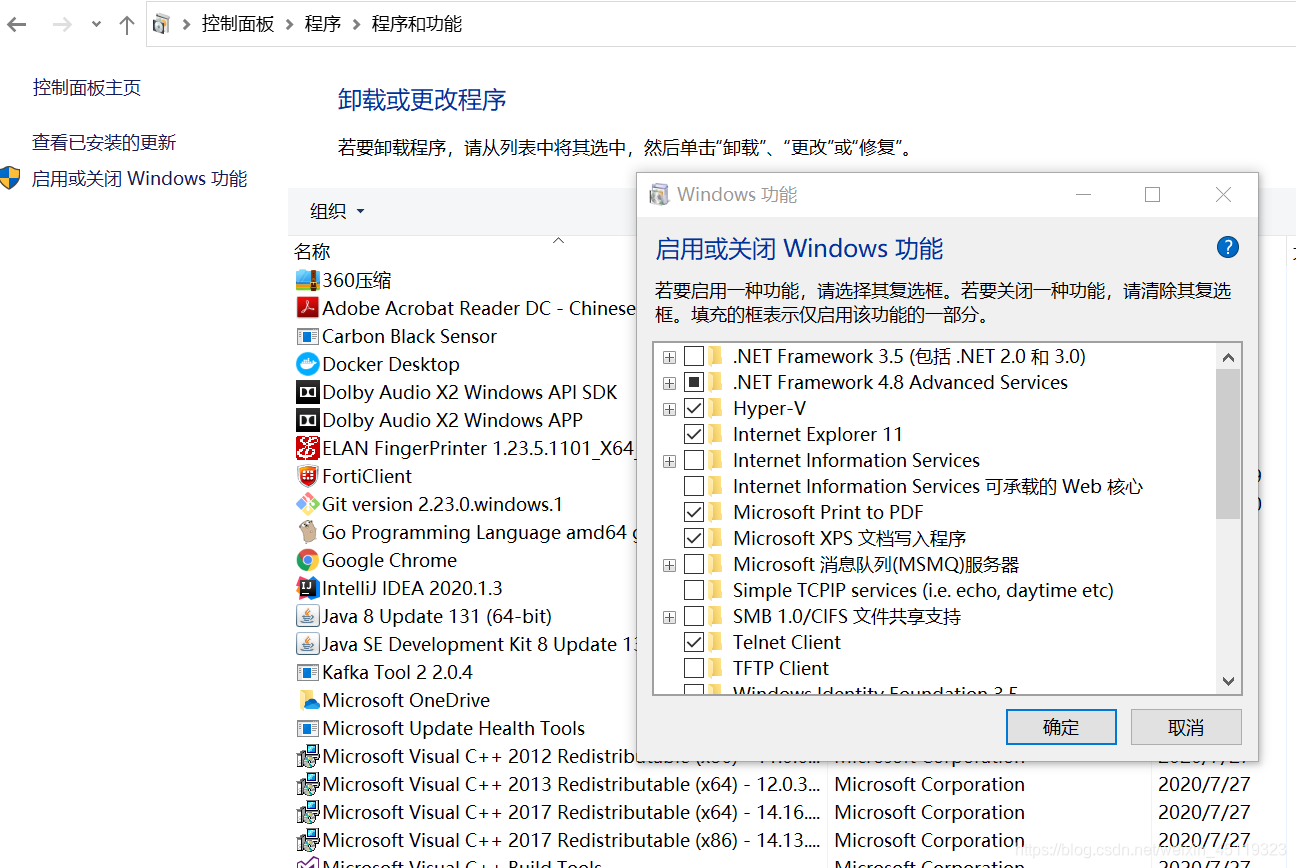This screenshot has height=868, width=1296.
Task: Expand the Hyper-V tree node
Action: 669,409
